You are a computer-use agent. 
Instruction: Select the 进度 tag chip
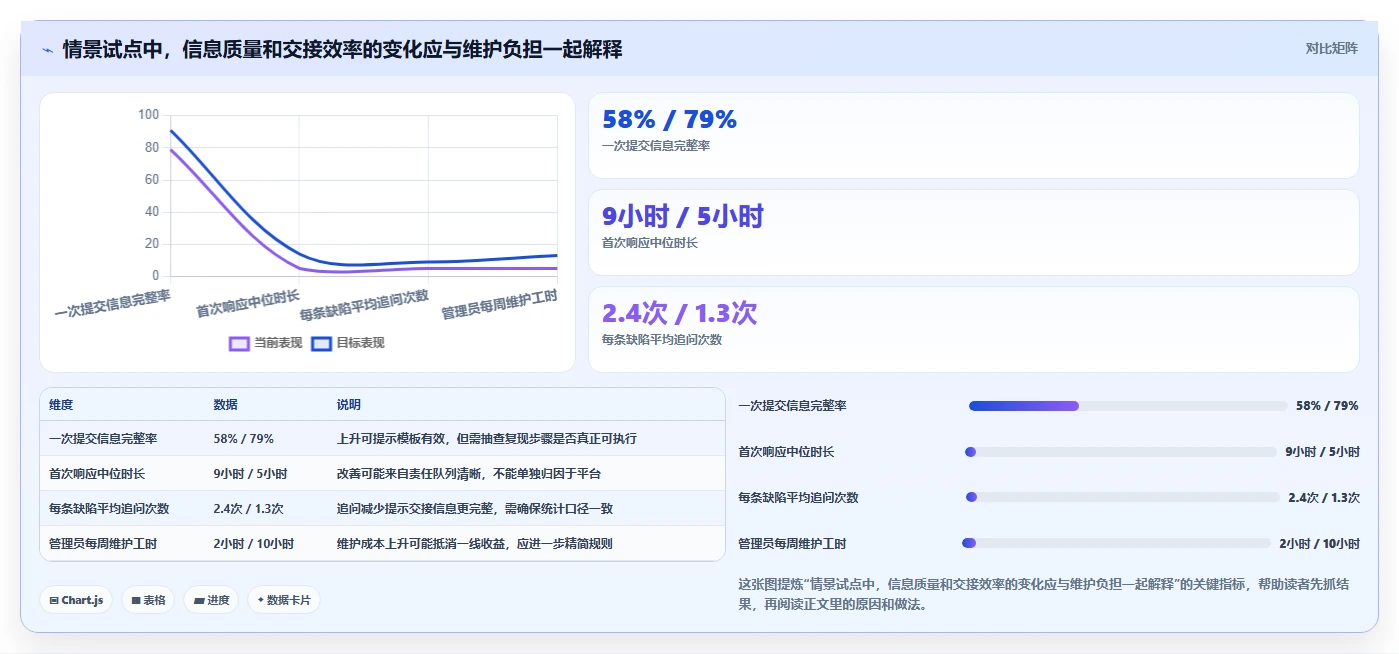[x=211, y=600]
